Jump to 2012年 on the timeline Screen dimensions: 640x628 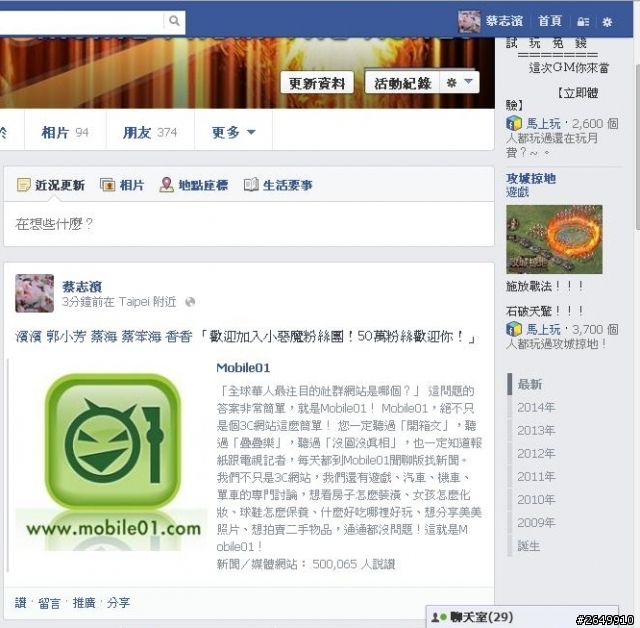tap(536, 453)
